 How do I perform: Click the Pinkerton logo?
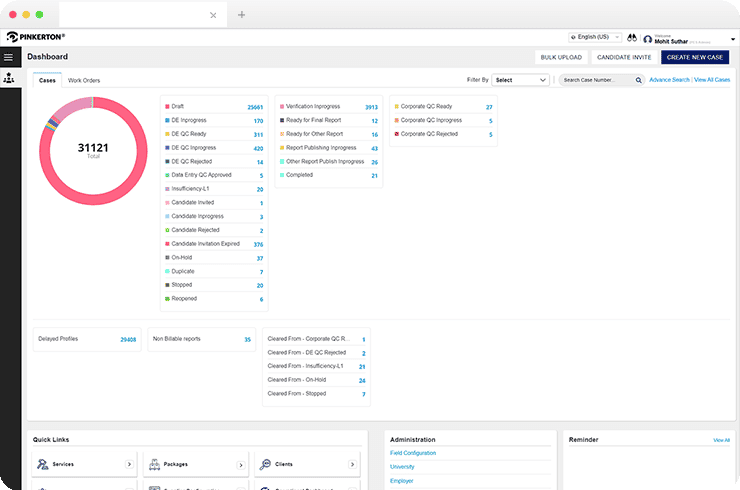tap(36, 37)
